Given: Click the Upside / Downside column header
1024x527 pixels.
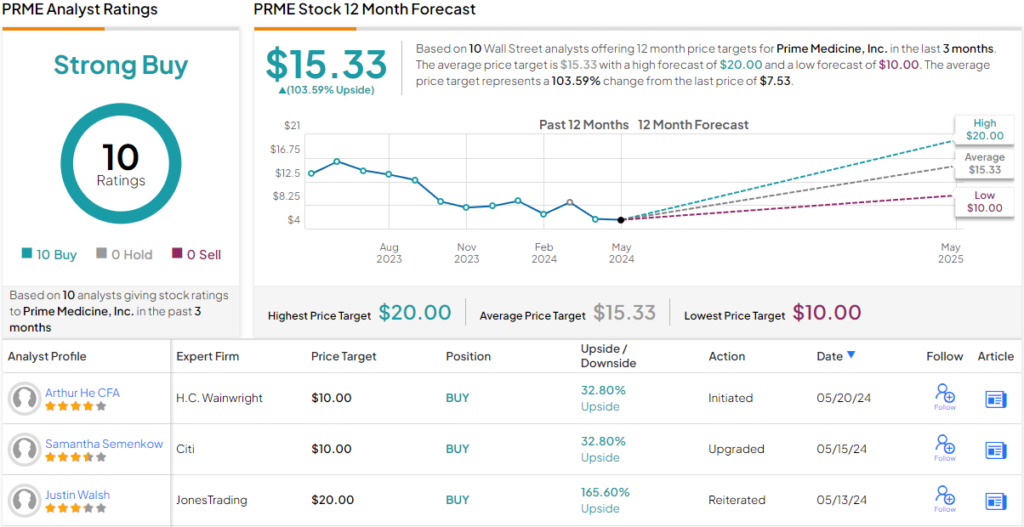Looking at the screenshot, I should [609, 356].
